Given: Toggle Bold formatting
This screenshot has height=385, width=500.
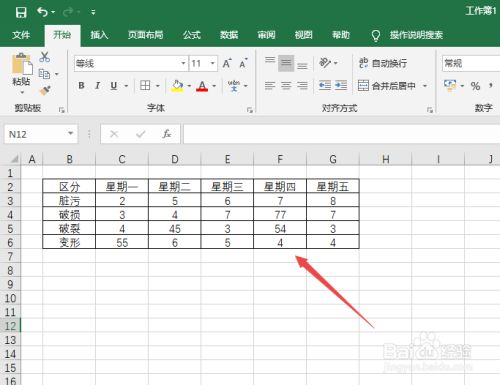Looking at the screenshot, I should pyautogui.click(x=81, y=86).
